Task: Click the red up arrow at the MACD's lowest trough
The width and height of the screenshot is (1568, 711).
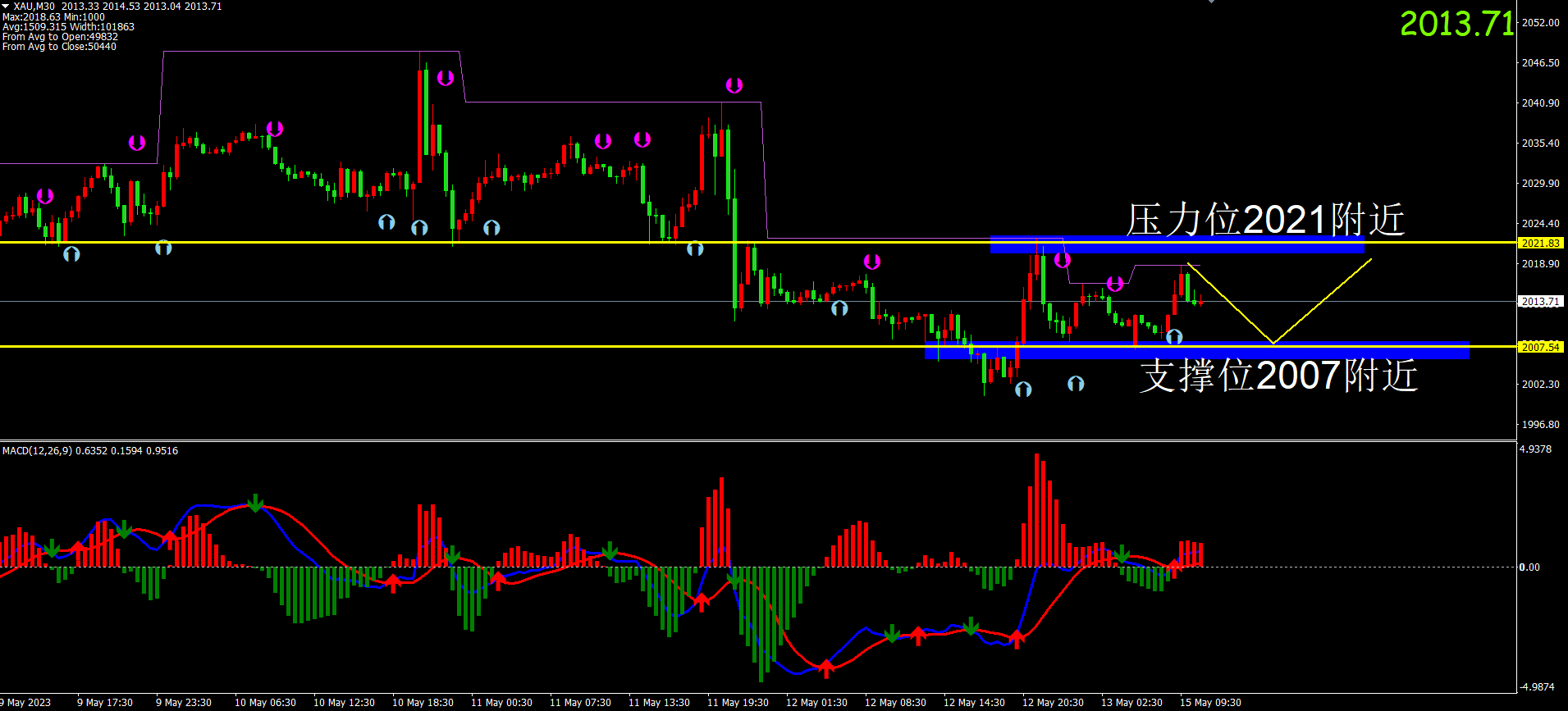Action: pos(826,668)
